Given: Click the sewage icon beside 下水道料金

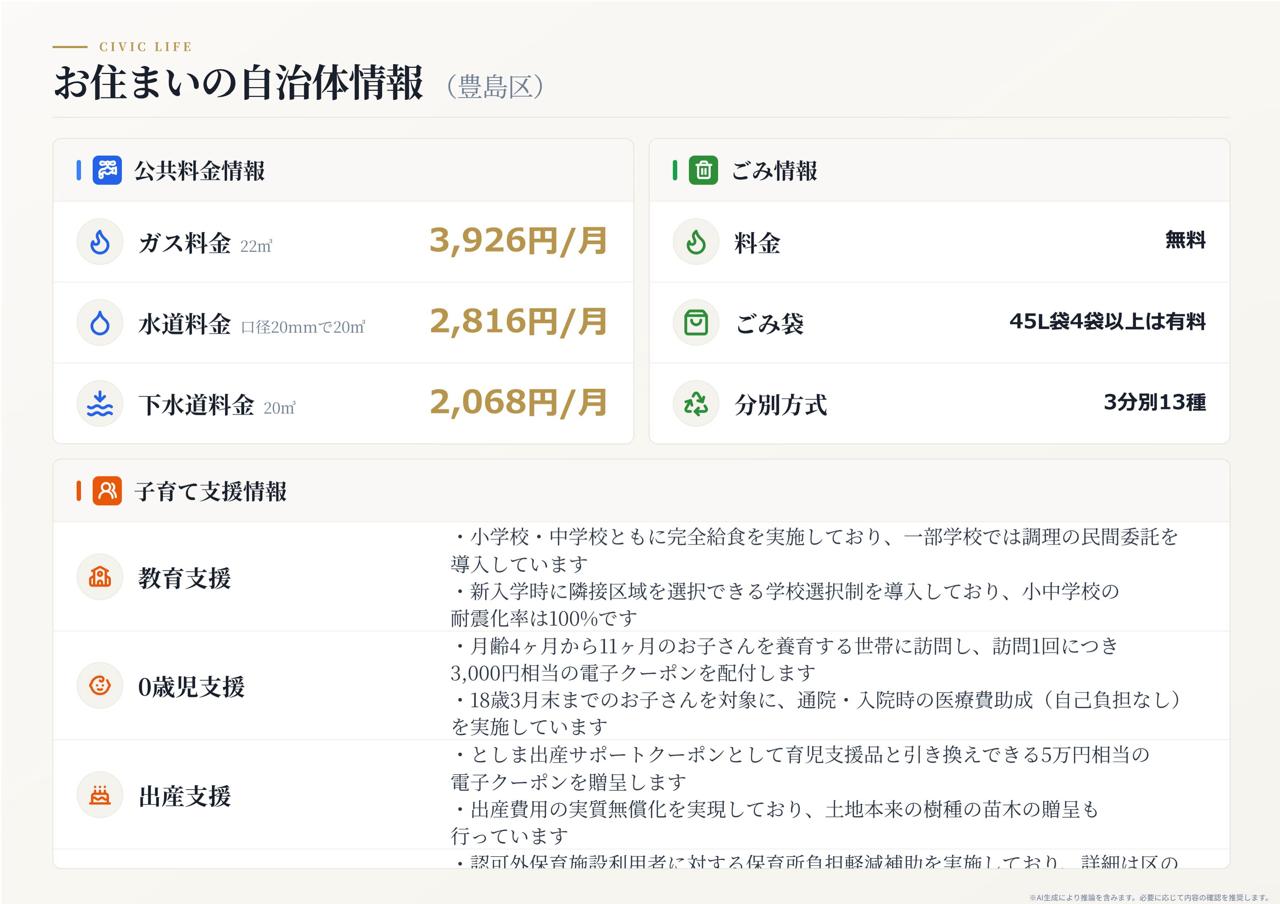Looking at the screenshot, I should (100, 404).
